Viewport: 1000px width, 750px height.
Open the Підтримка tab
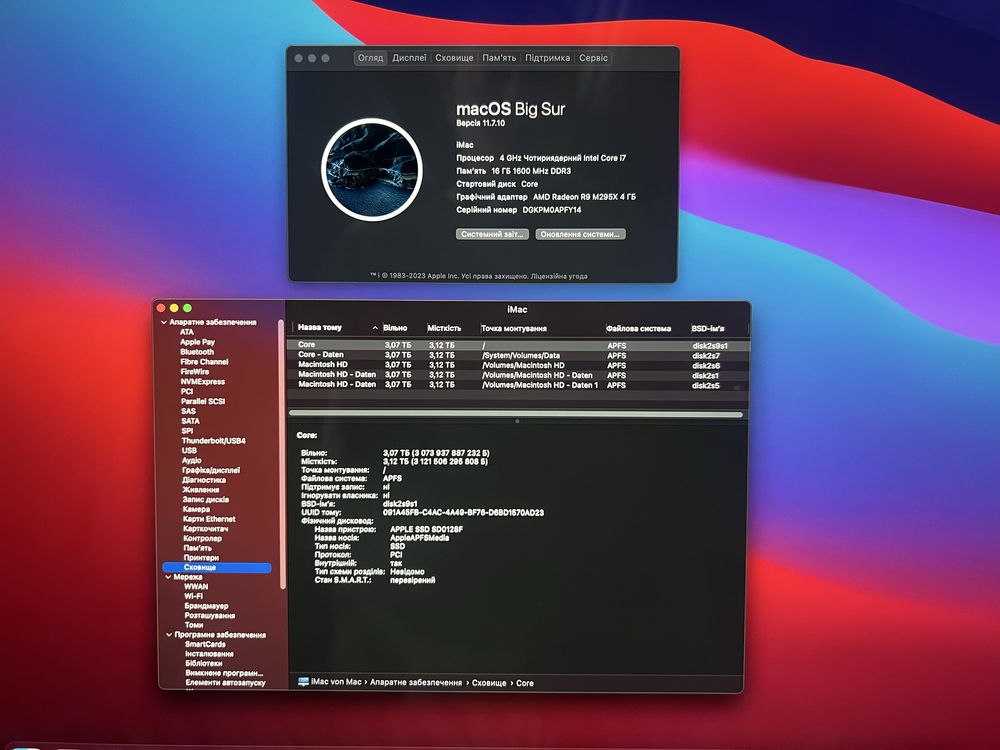[547, 58]
